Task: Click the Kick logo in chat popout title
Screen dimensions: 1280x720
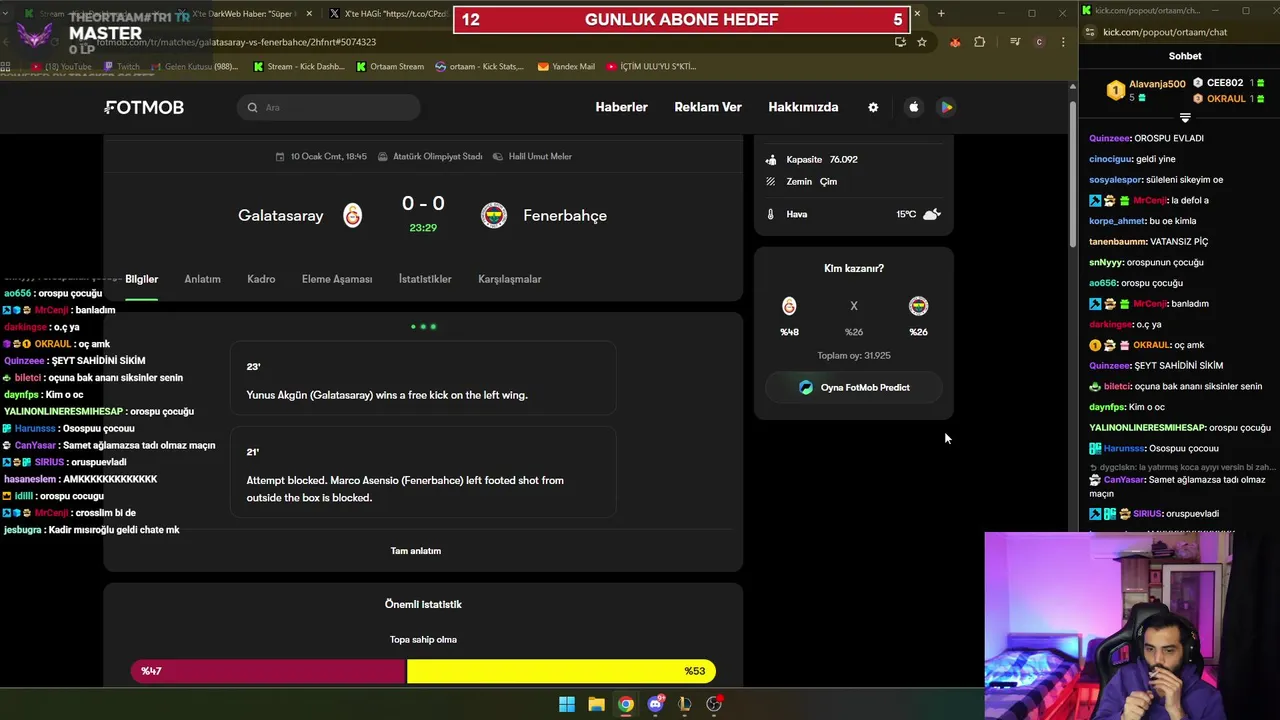Action: 1088,11
